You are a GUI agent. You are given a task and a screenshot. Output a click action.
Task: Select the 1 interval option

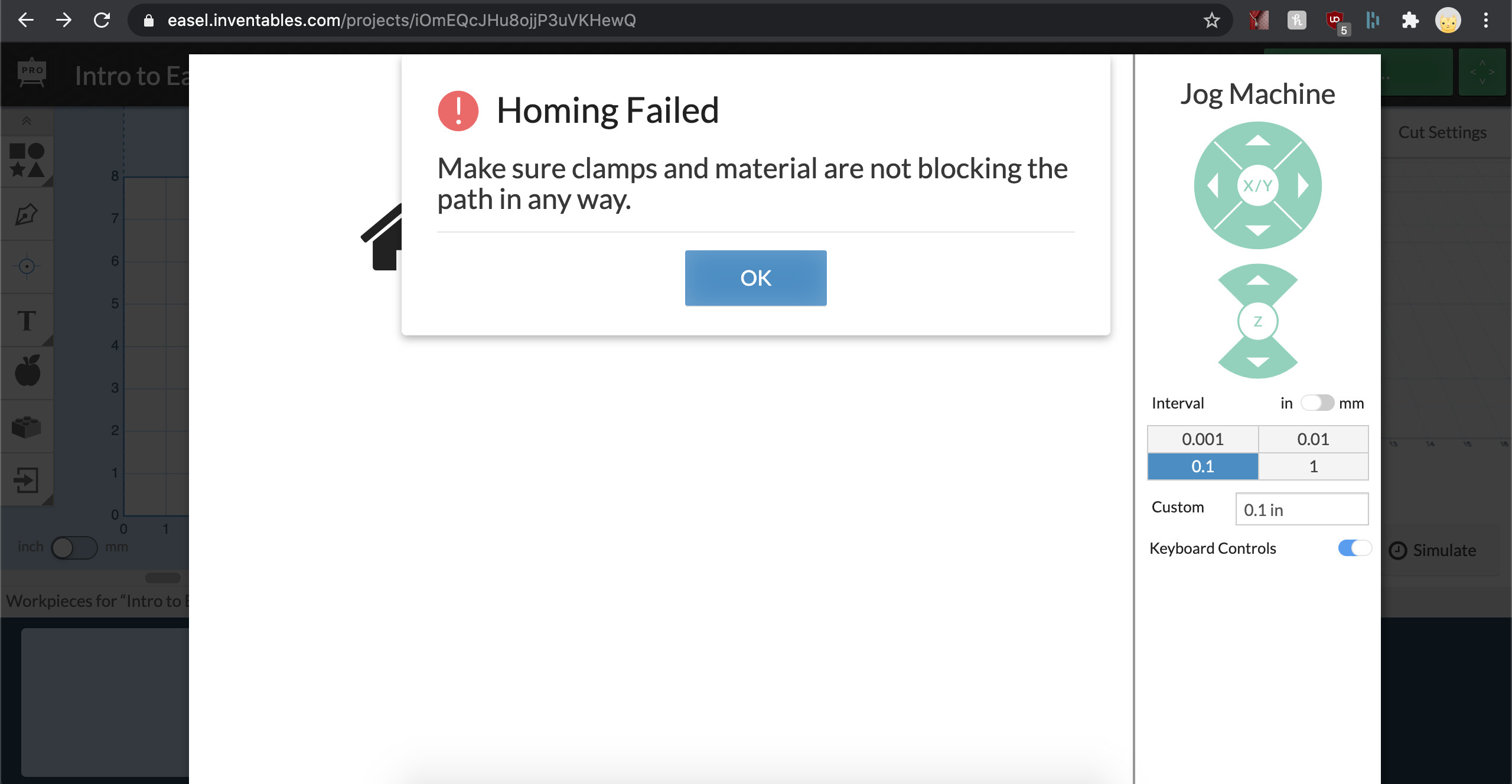[x=1313, y=466]
